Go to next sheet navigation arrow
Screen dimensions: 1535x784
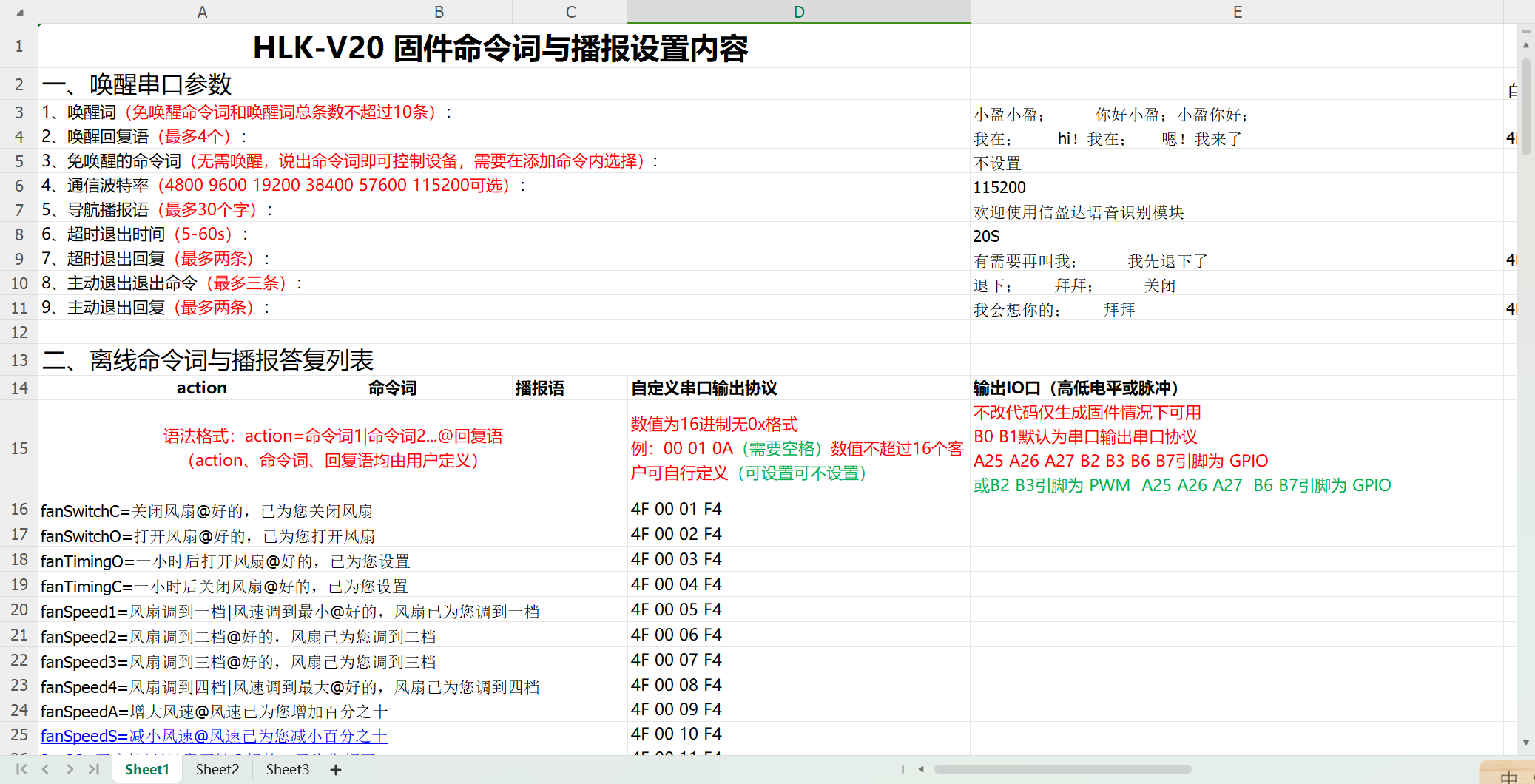pyautogui.click(x=69, y=769)
